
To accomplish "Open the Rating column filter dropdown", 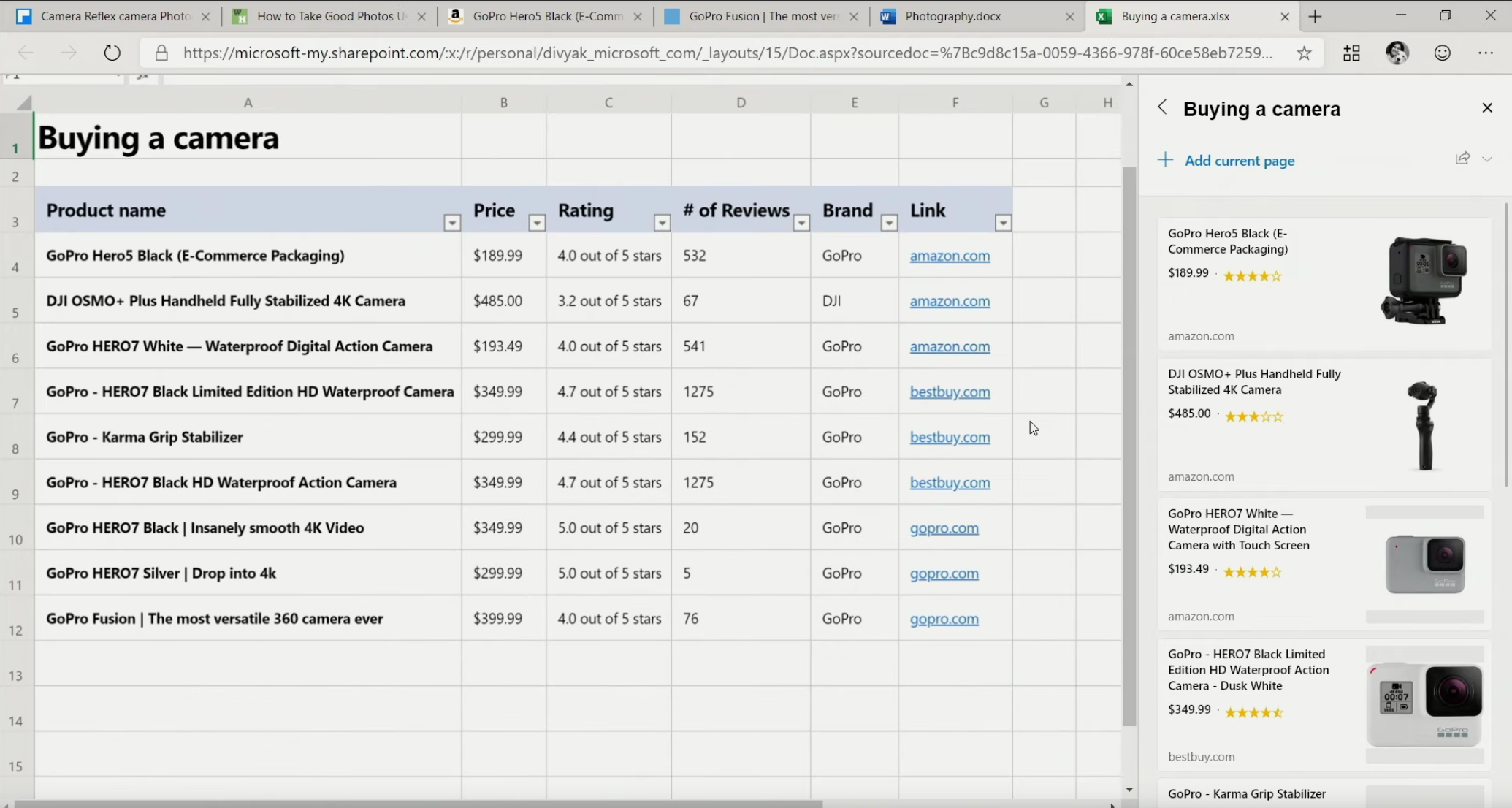I will coord(662,223).
